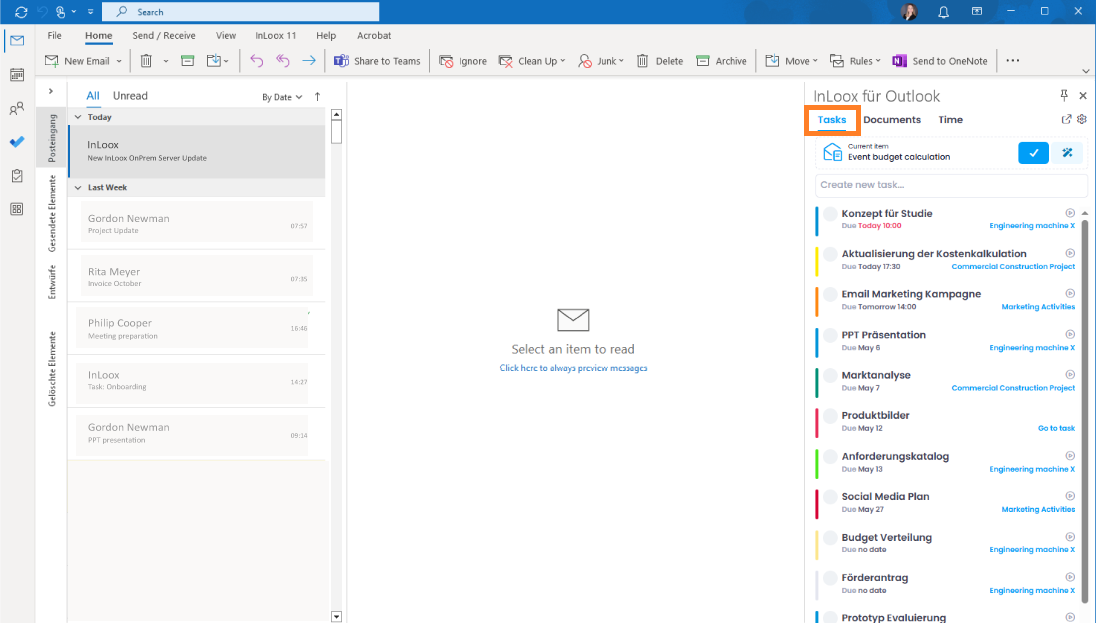Click the archive box icon beside trash
The height and width of the screenshot is (623, 1096).
click(187, 61)
